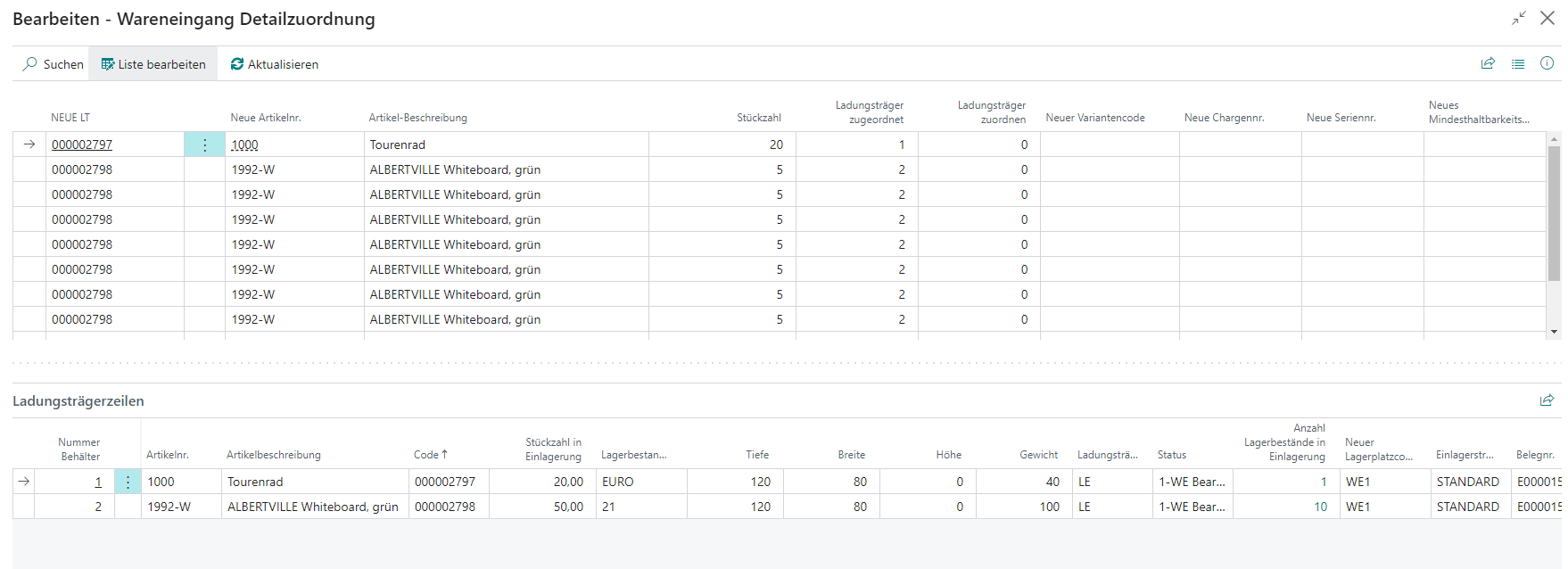
Task: Open the Stückzahl column header menu
Action: [x=758, y=118]
